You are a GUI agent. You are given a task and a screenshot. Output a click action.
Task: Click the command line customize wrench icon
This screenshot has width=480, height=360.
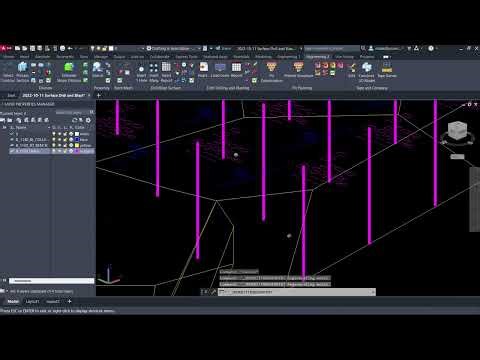[214, 292]
